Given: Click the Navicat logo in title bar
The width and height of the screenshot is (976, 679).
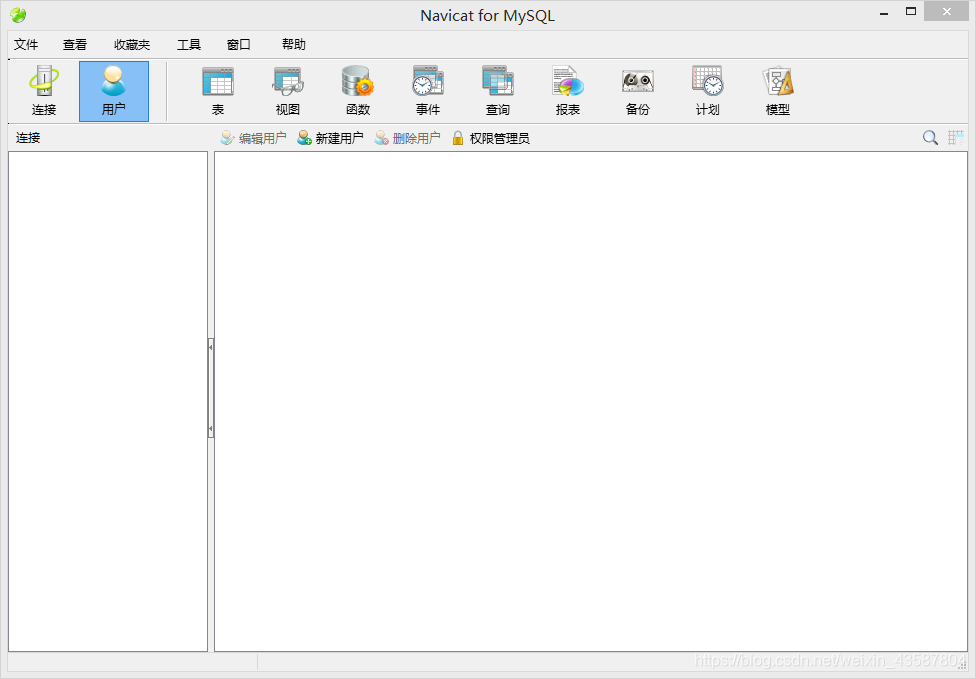Looking at the screenshot, I should coord(18,15).
